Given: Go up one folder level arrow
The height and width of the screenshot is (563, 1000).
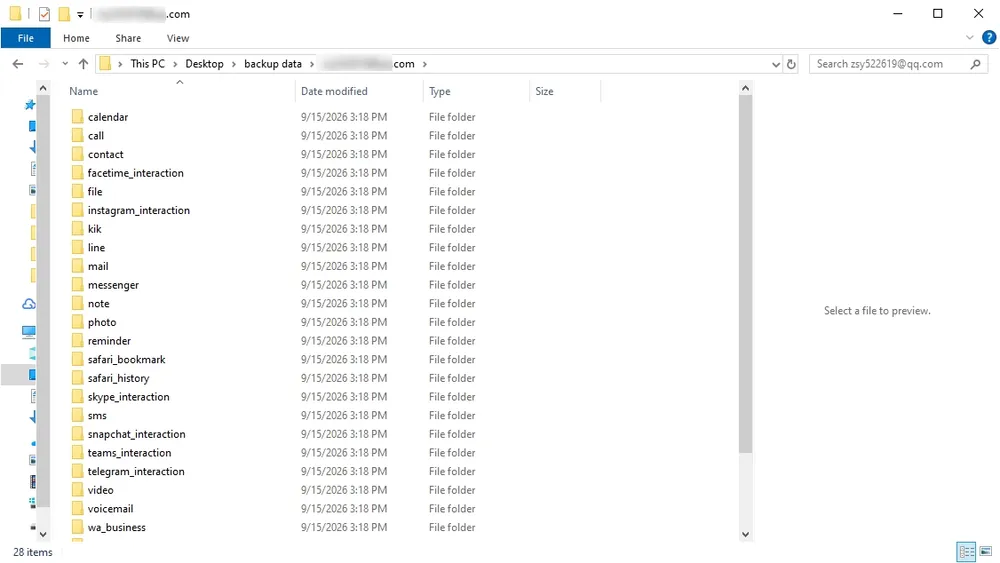Looking at the screenshot, I should pos(83,64).
